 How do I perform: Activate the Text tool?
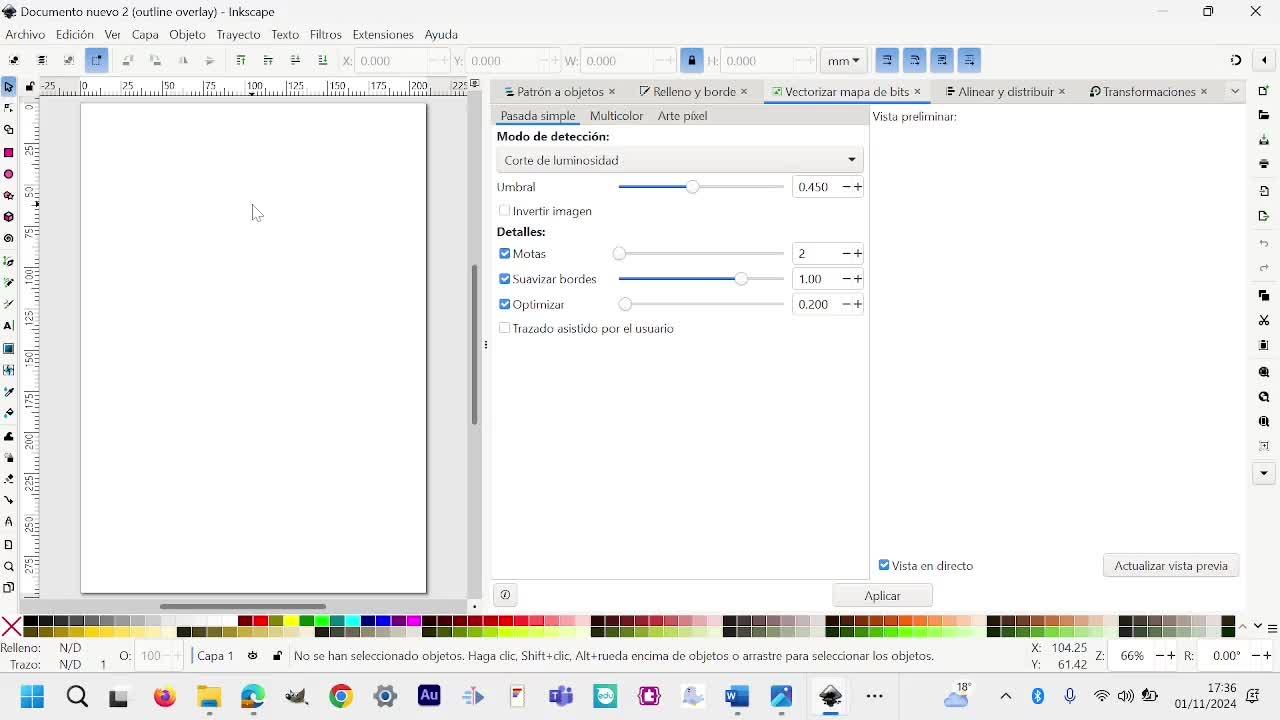[9, 326]
